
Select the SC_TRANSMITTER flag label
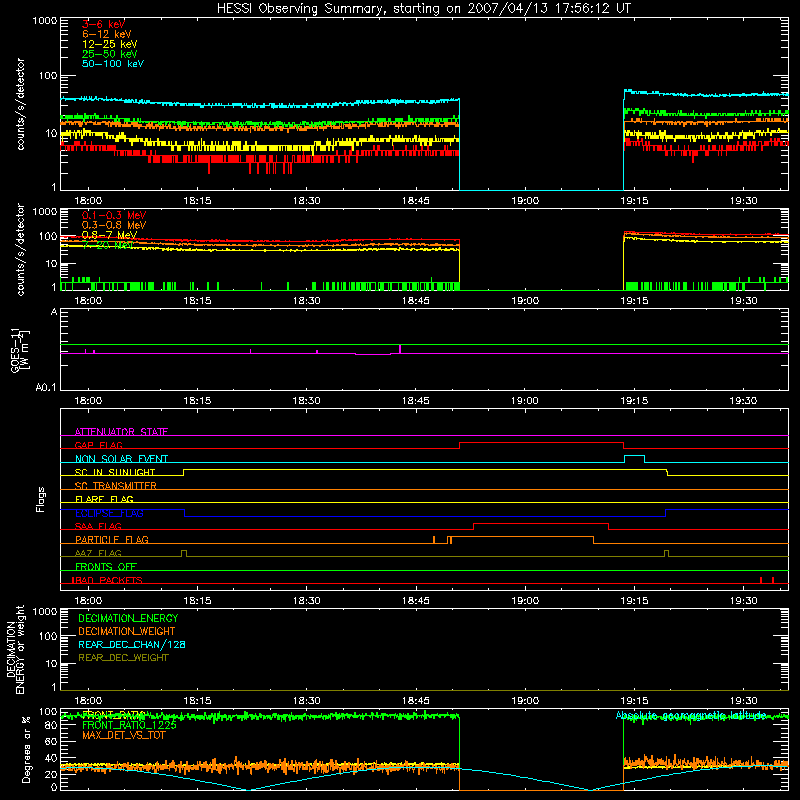point(115,485)
